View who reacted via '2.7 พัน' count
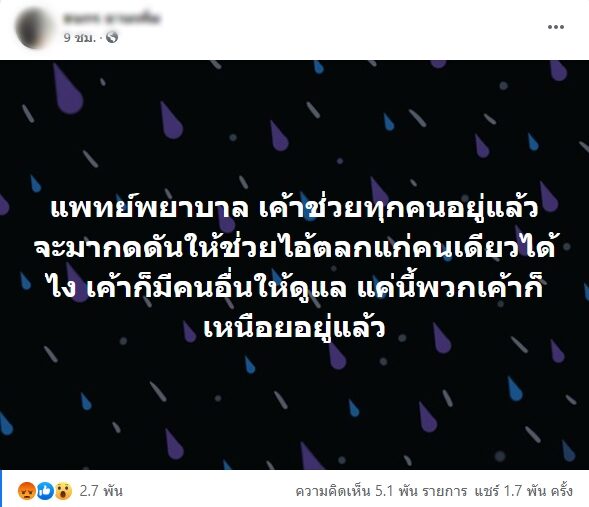Screen dimensions: 589x507 101,491
